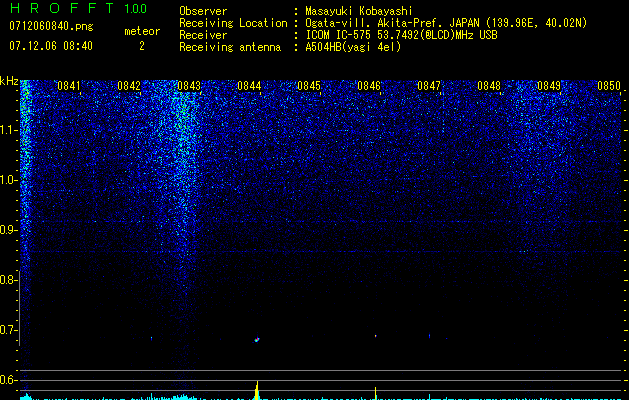
Task: Click the Receiving antenna field label
Action: 230,47
